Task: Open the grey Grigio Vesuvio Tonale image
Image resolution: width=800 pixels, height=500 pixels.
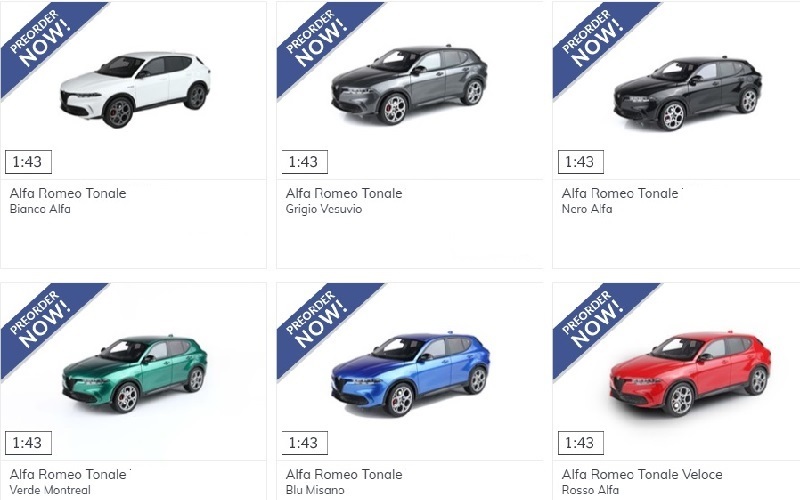Action: coord(409,85)
